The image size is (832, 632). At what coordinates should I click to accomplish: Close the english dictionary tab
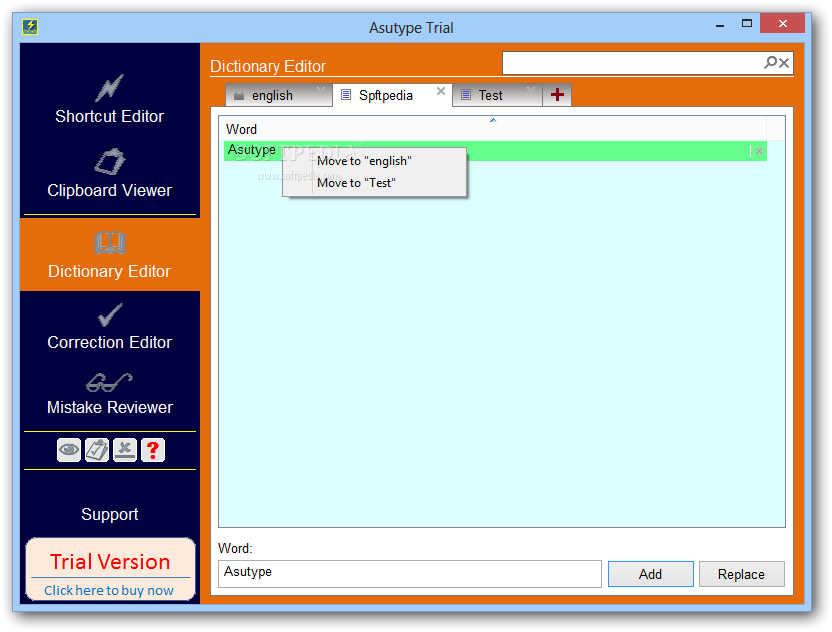320,90
